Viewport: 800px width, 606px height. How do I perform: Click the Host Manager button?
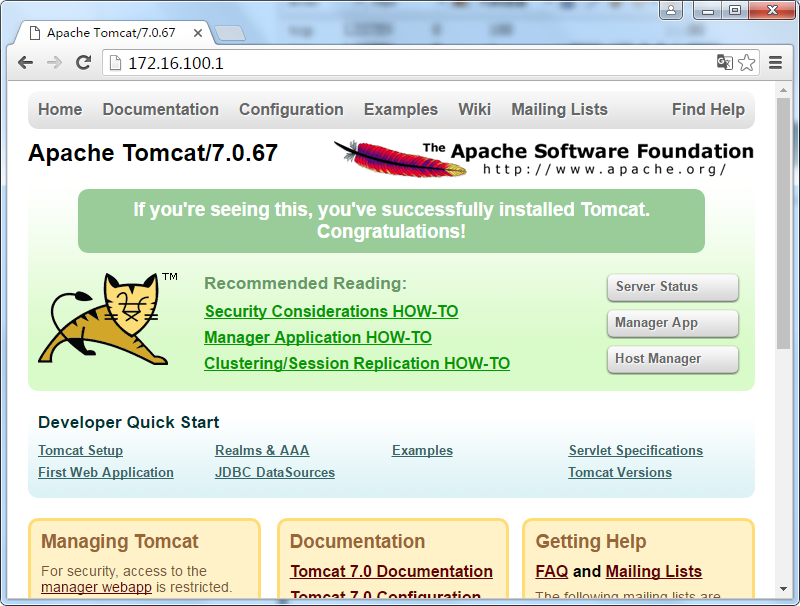pyautogui.click(x=672, y=360)
